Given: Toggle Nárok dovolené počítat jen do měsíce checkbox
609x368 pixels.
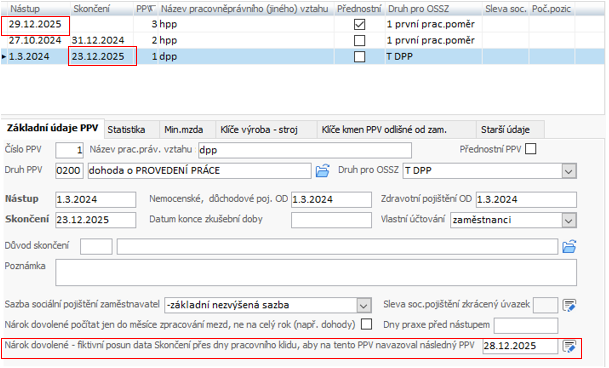Looking at the screenshot, I should tap(366, 324).
